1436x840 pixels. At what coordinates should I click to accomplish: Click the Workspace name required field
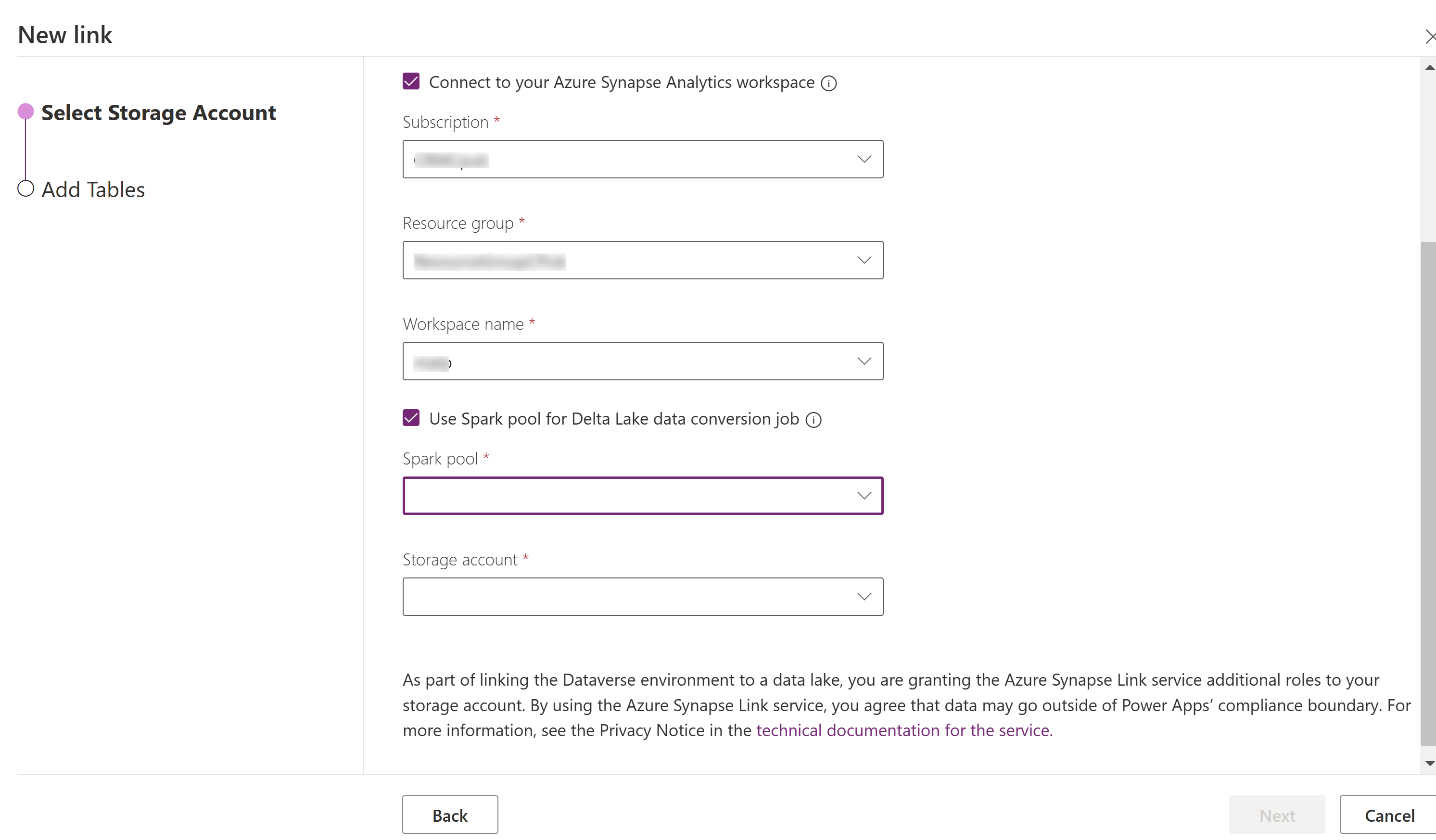(x=642, y=360)
